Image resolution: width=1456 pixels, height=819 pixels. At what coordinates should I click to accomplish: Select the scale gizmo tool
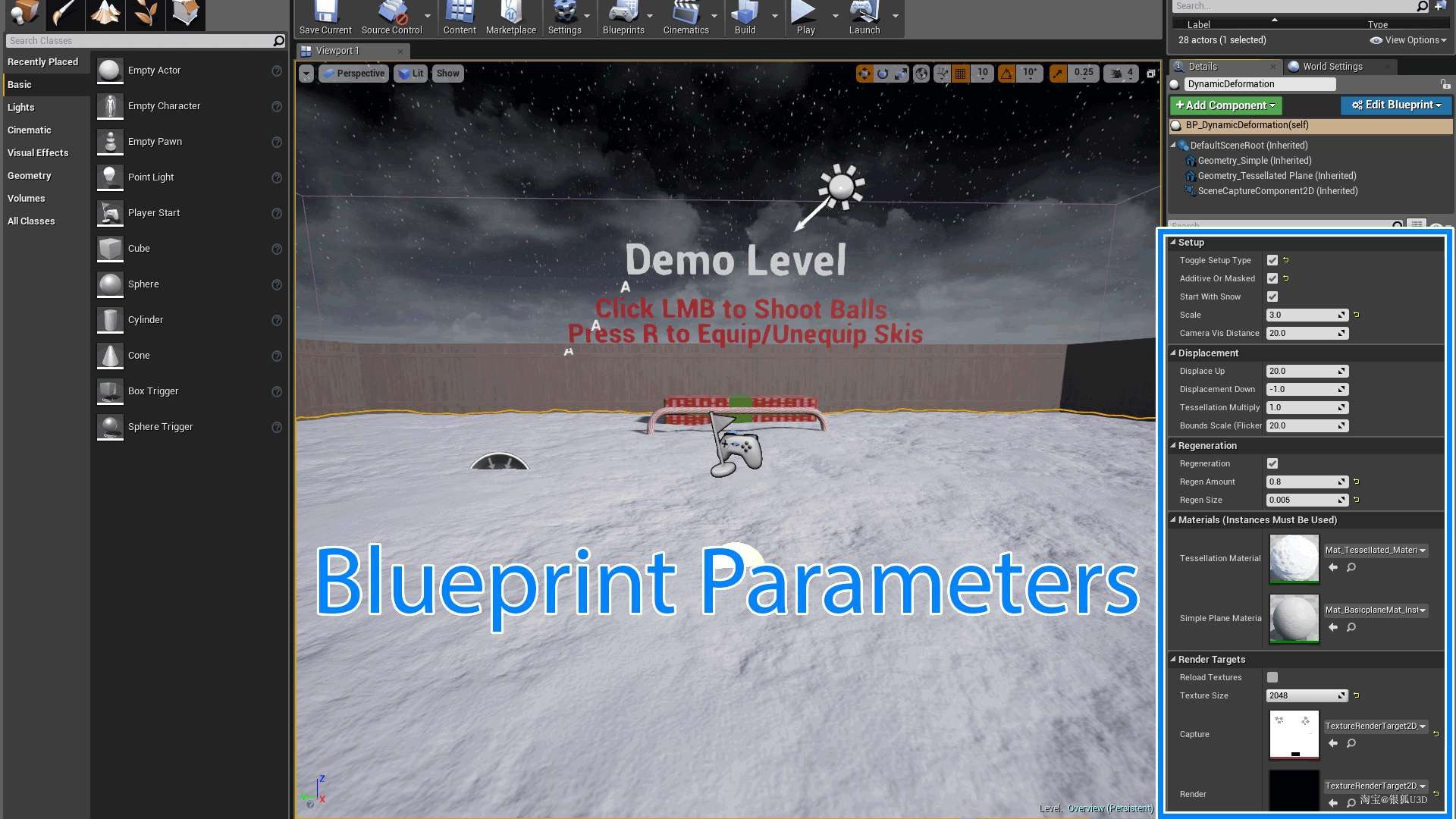[x=901, y=74]
